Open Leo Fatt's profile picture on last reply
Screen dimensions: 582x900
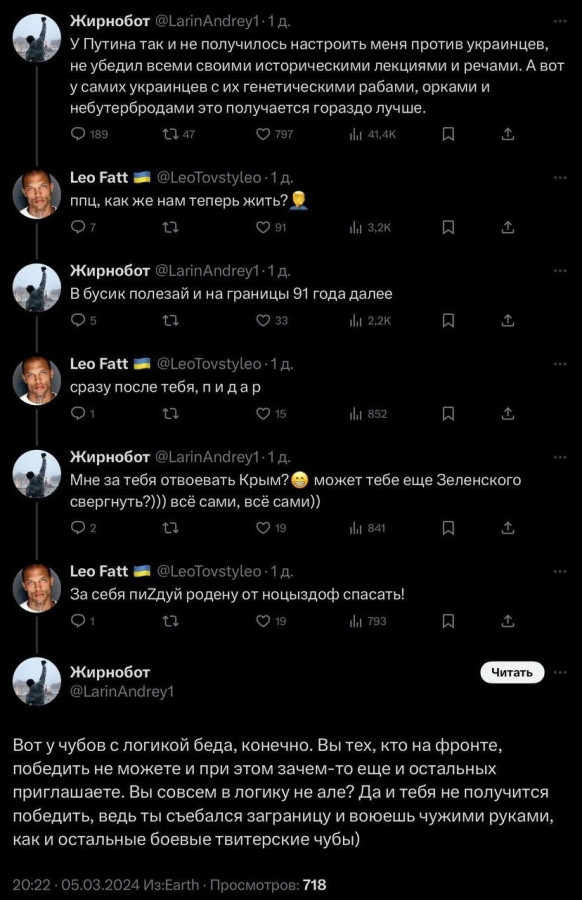click(x=37, y=588)
